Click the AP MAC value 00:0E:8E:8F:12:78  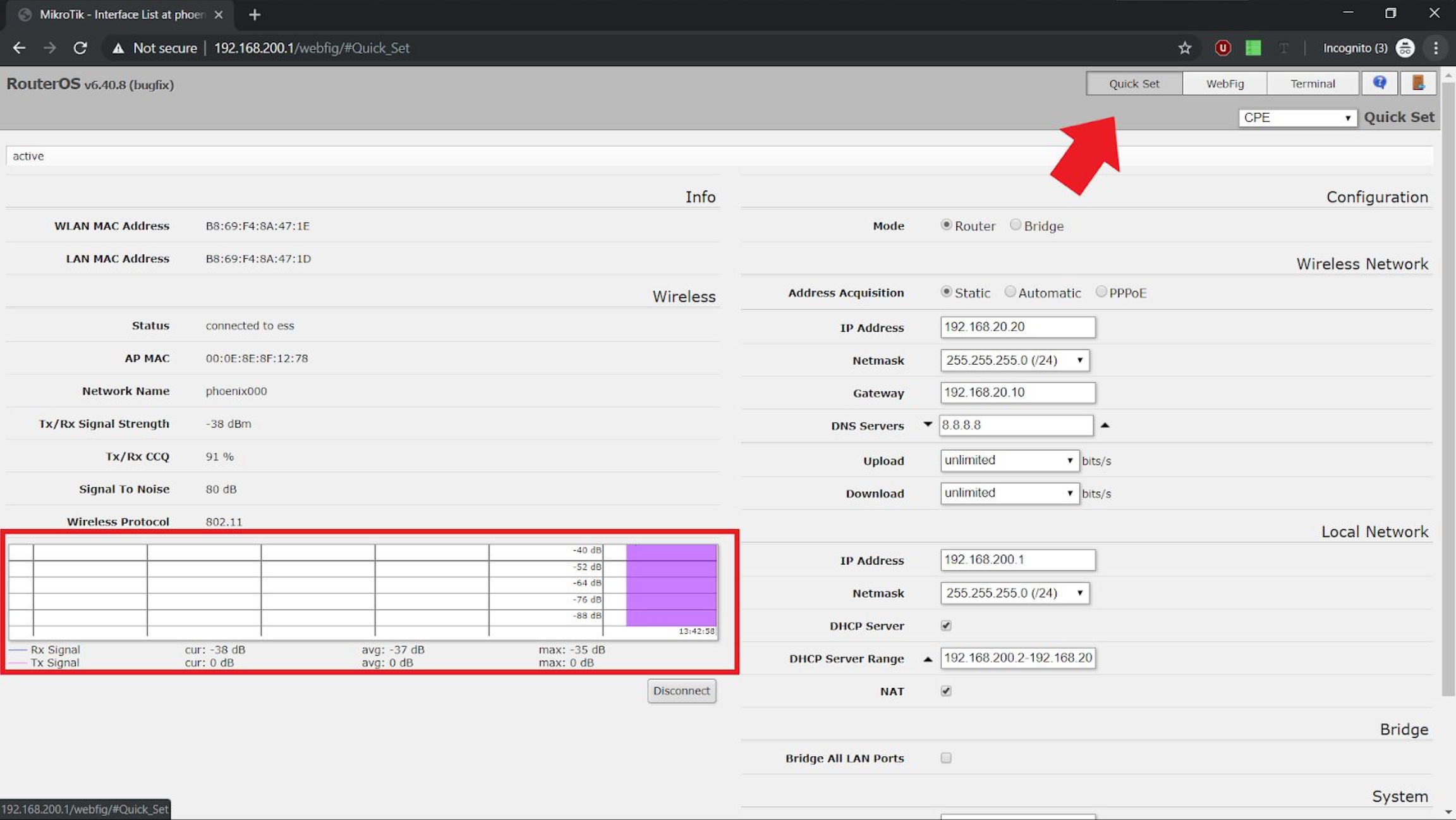pos(257,358)
